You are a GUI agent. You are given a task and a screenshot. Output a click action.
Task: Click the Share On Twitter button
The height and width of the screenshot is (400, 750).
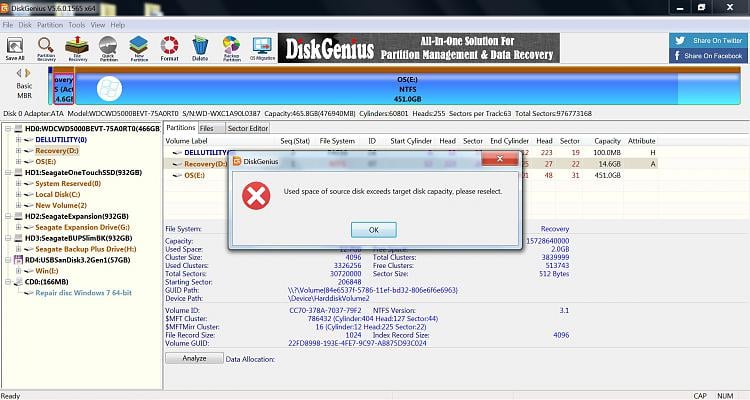(x=708, y=41)
